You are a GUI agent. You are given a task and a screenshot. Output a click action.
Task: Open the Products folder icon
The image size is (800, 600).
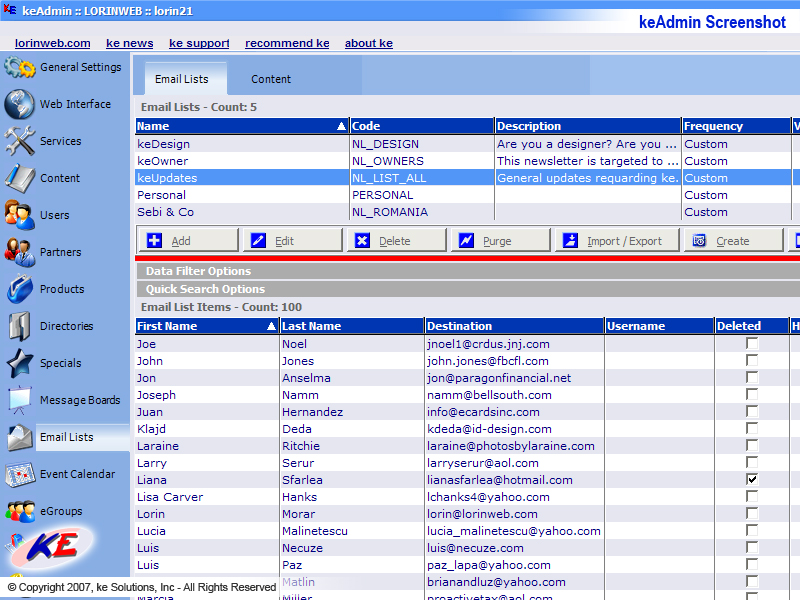click(x=20, y=289)
